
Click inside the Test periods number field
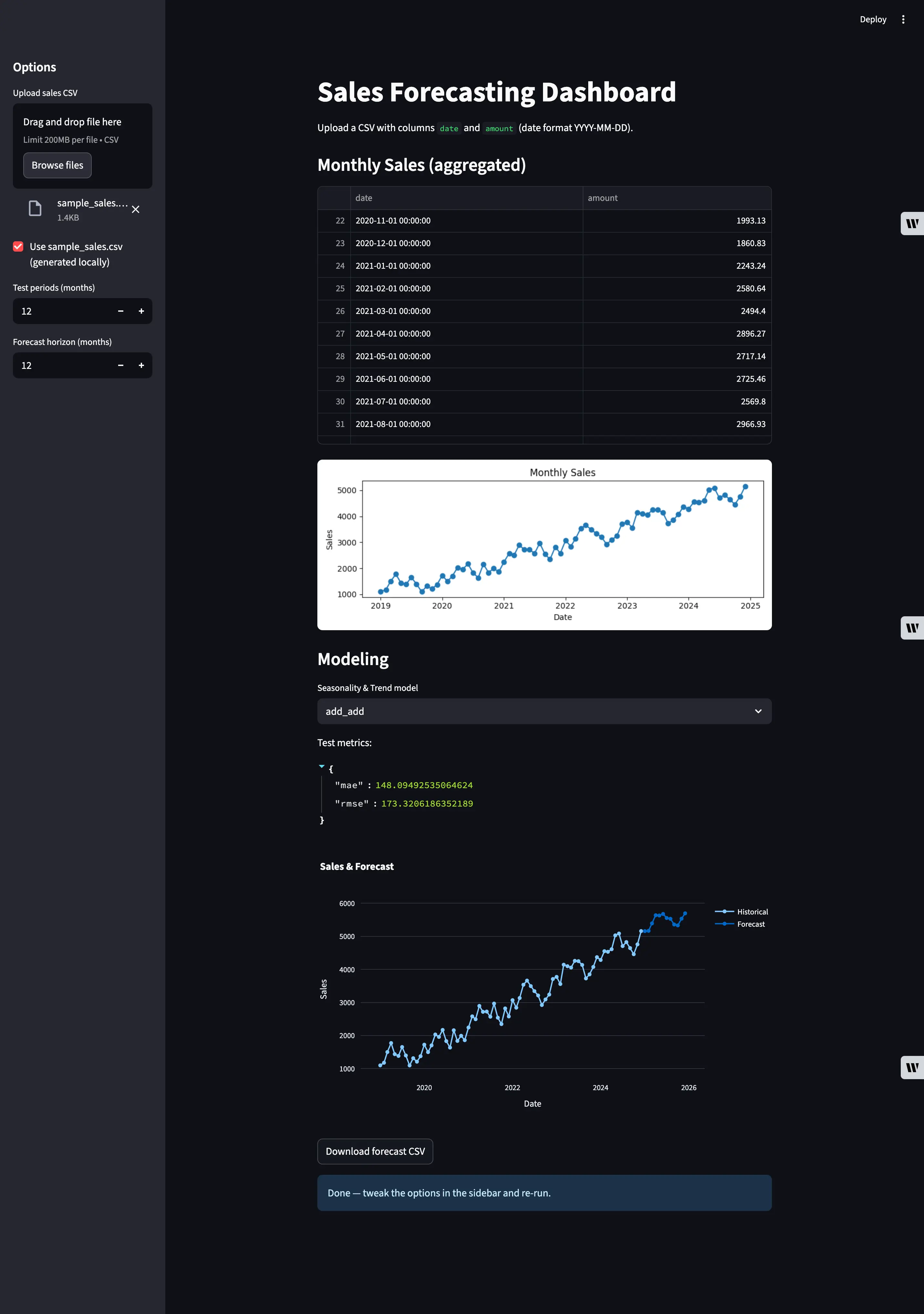[x=63, y=311]
